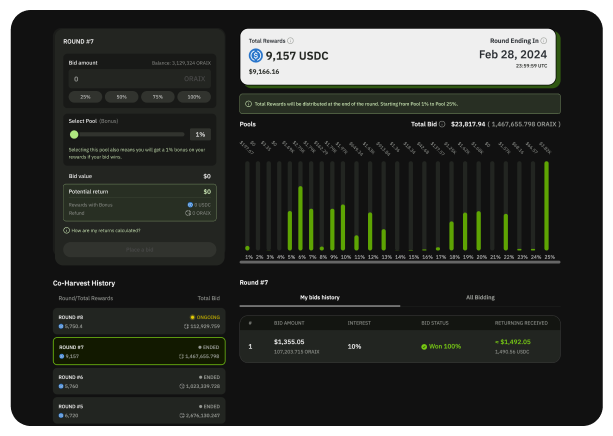The image size is (613, 436).
Task: Click the Total Bid info icon
Action: coord(442,124)
